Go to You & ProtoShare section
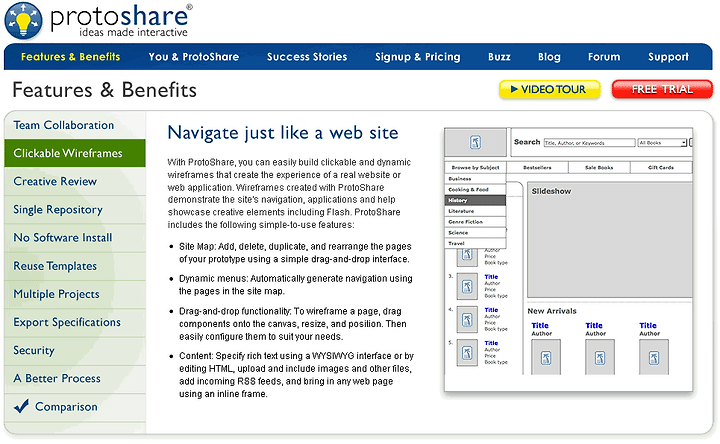Viewport: 720px width, 444px height. click(x=193, y=57)
